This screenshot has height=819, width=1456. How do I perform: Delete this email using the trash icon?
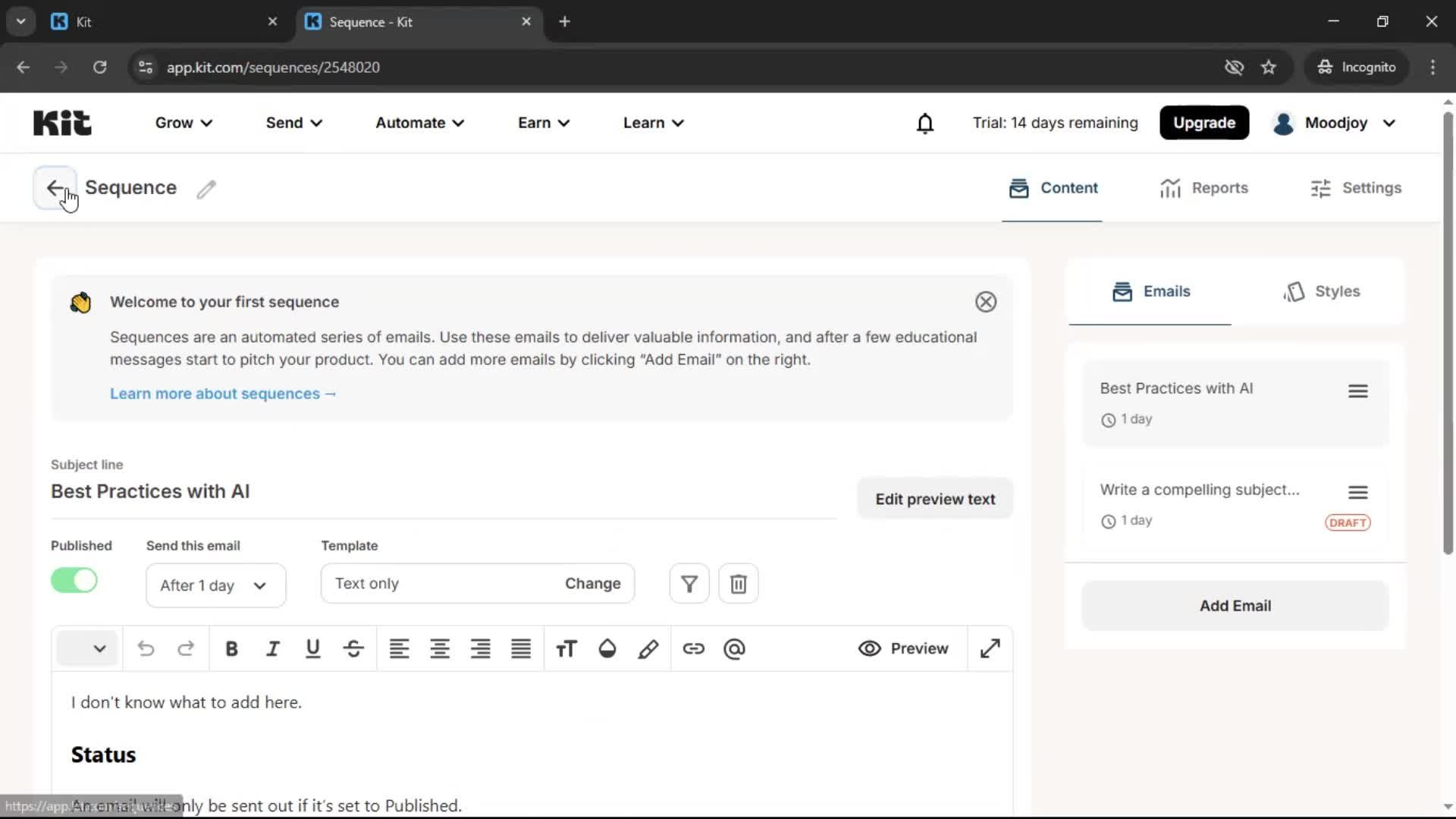tap(738, 583)
